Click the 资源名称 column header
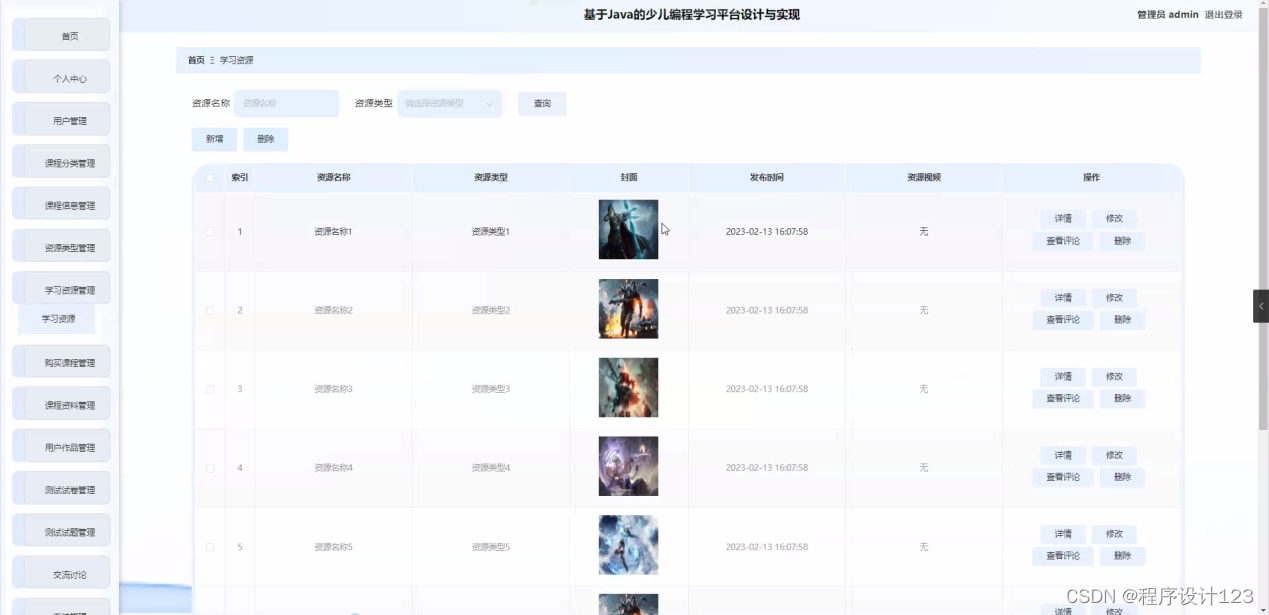The width and height of the screenshot is (1269, 615). [x=333, y=178]
